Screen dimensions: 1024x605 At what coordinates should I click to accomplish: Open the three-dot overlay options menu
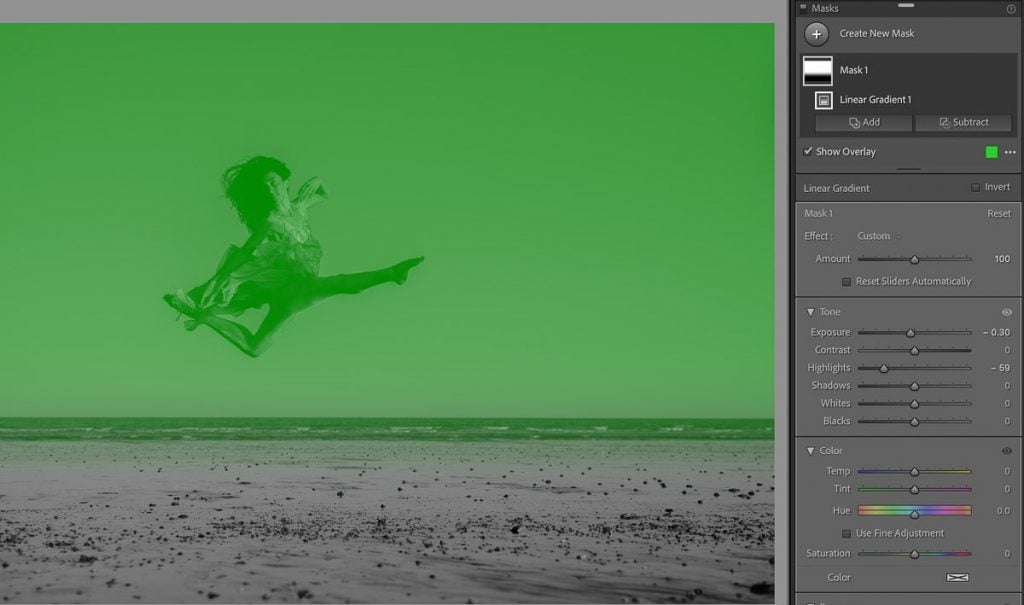1010,151
